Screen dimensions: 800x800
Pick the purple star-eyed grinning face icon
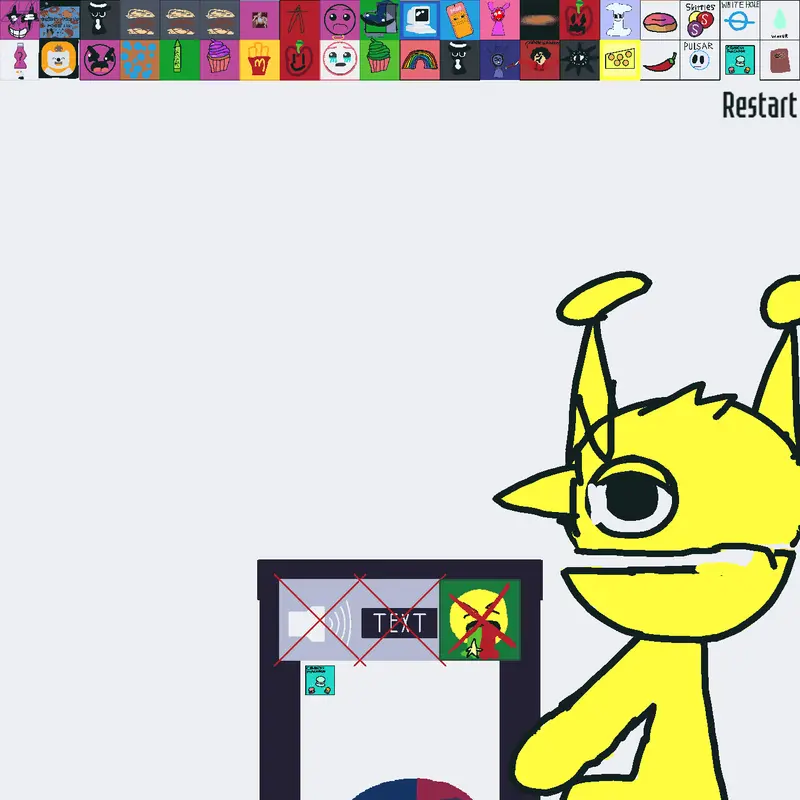tap(20, 20)
